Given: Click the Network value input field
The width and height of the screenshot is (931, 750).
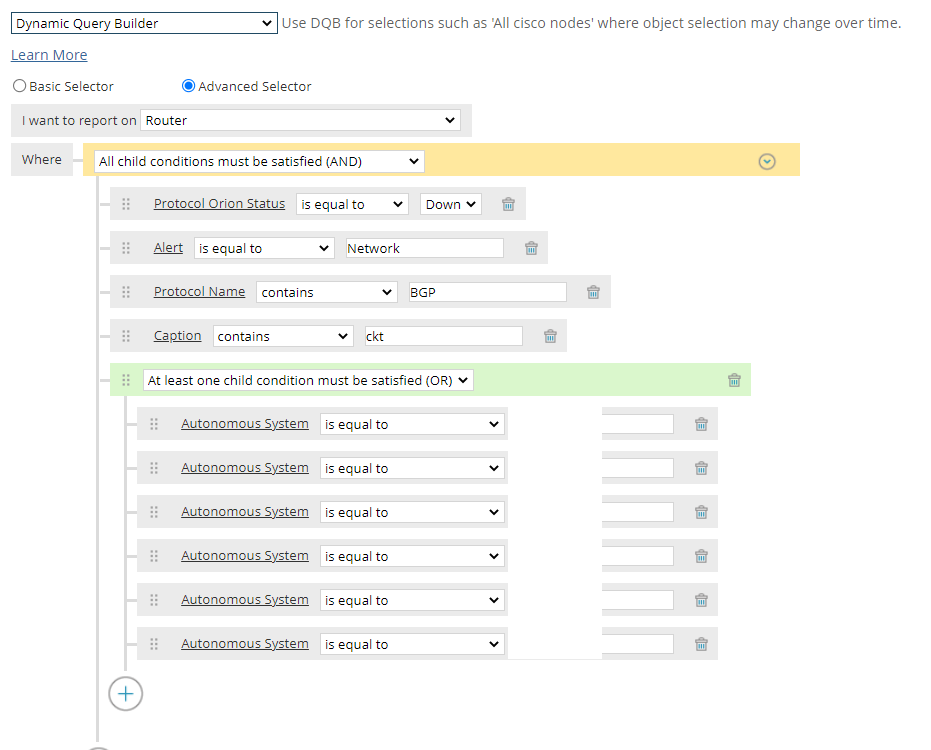Looking at the screenshot, I should tap(424, 248).
